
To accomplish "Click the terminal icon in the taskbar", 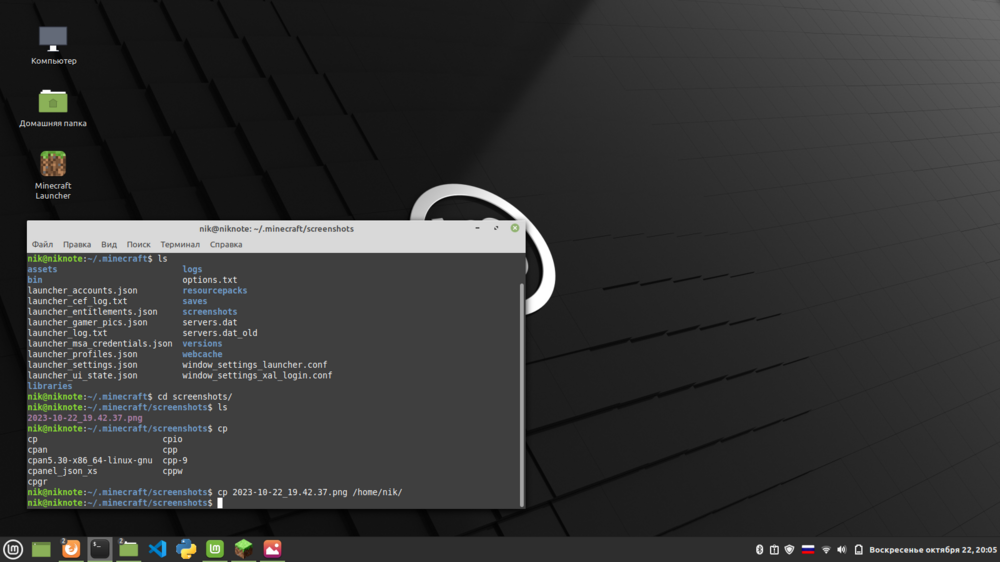I will pyautogui.click(x=99, y=549).
